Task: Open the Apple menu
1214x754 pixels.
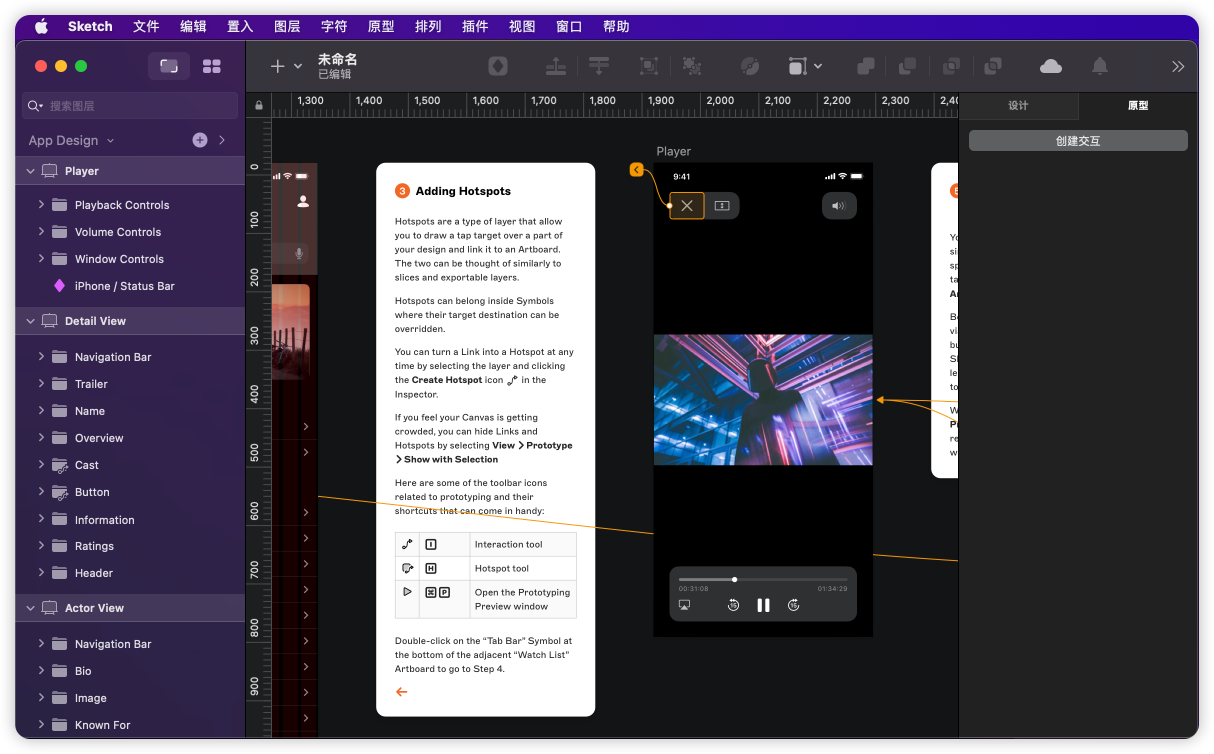Action: (42, 27)
